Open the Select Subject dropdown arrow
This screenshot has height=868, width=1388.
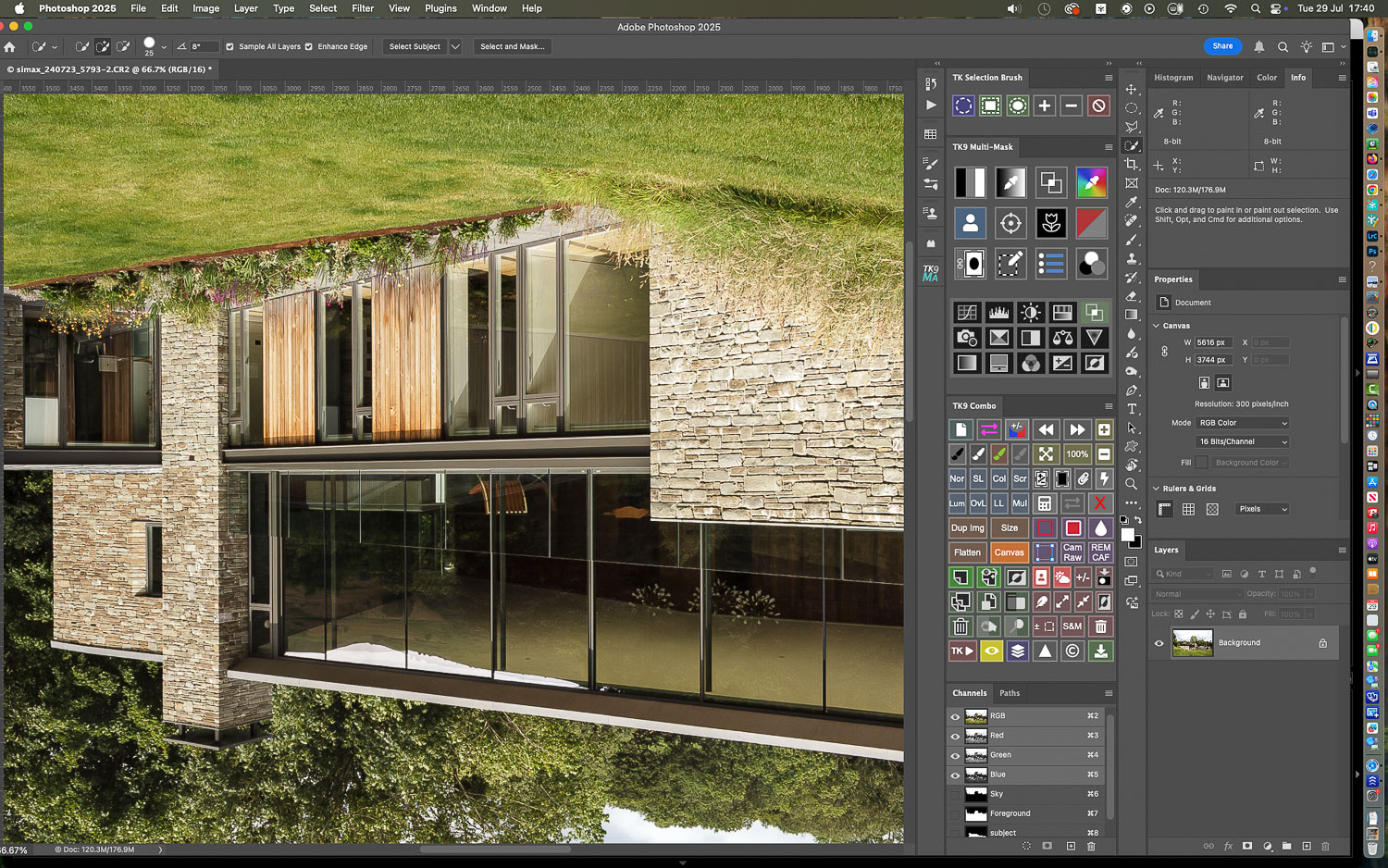[455, 46]
